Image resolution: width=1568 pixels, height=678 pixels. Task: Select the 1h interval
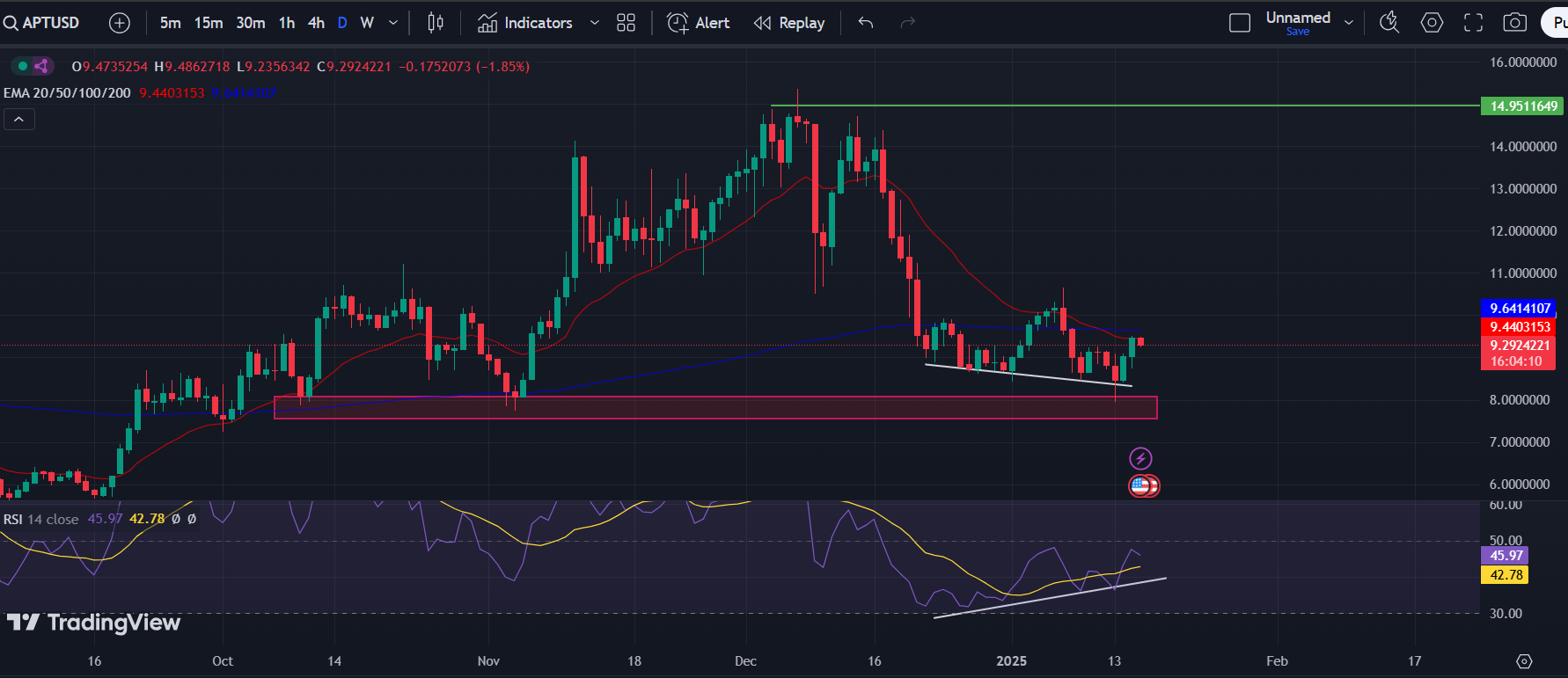click(287, 23)
